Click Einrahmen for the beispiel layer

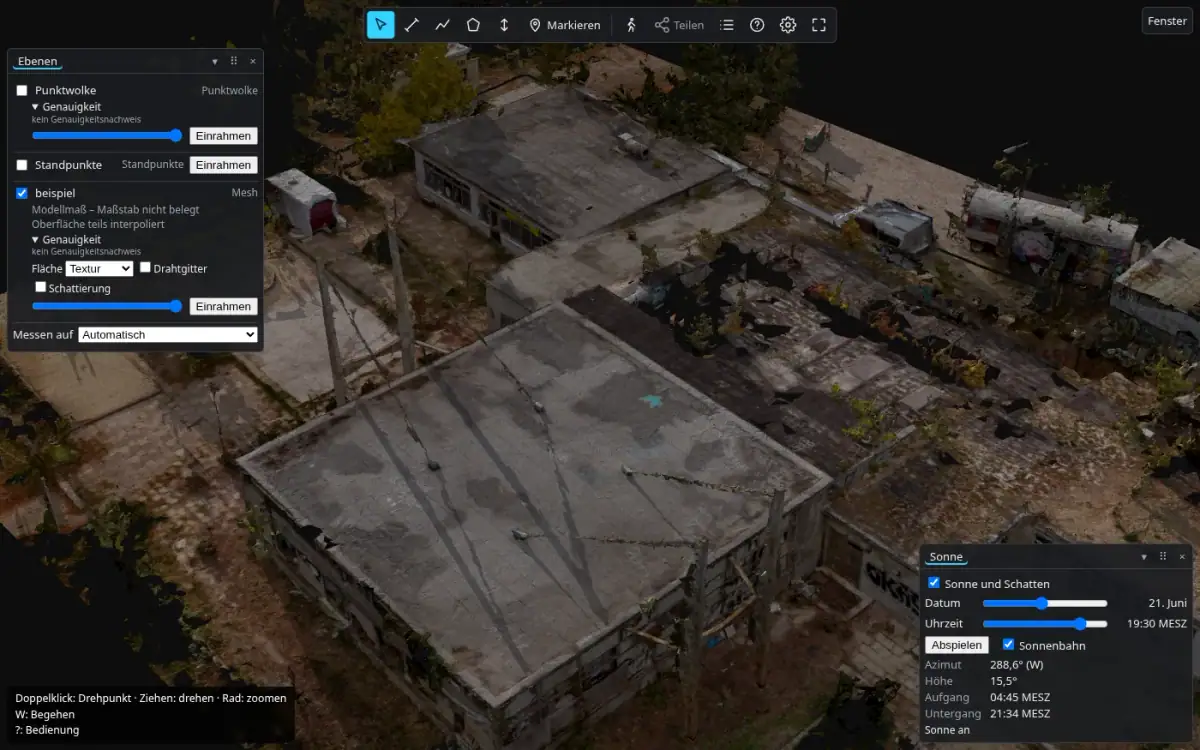[x=224, y=307]
